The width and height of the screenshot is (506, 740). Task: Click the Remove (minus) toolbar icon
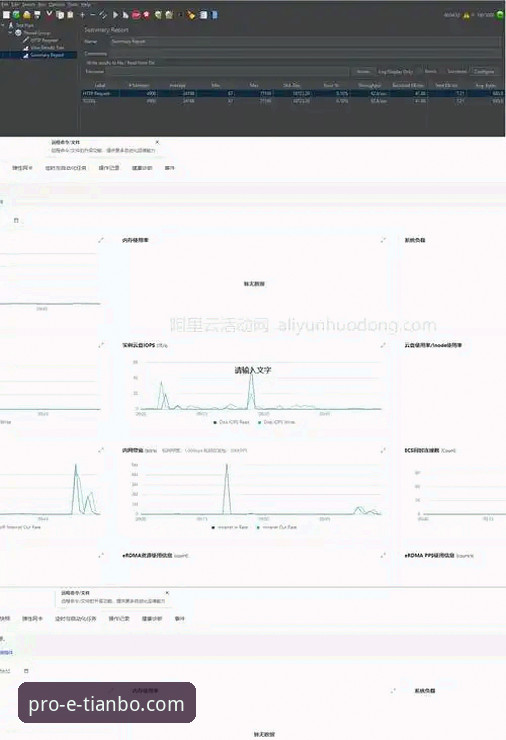point(93,15)
